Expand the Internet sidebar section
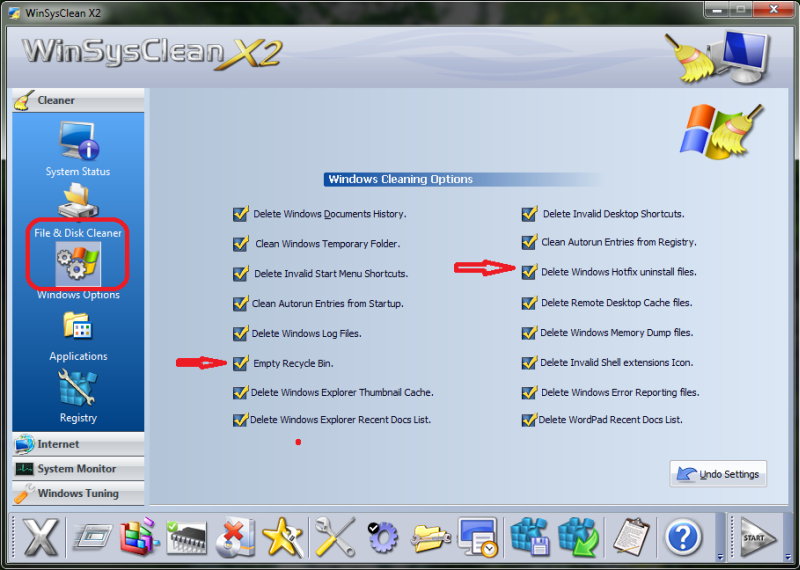800x570 pixels. pos(78,444)
